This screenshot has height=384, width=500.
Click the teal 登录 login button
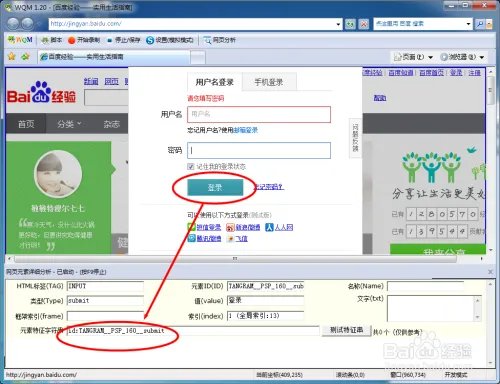(215, 187)
